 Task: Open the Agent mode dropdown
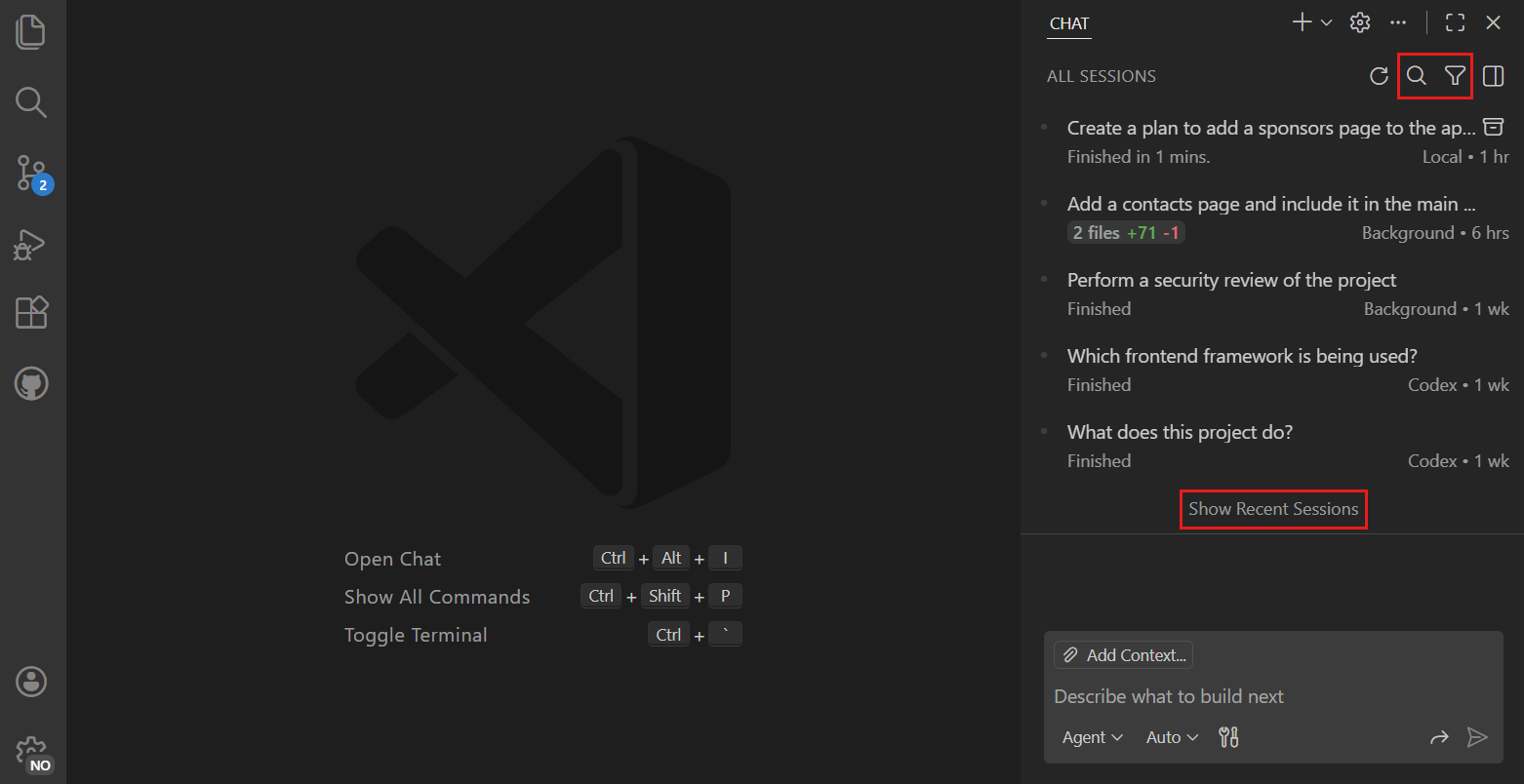point(1091,737)
